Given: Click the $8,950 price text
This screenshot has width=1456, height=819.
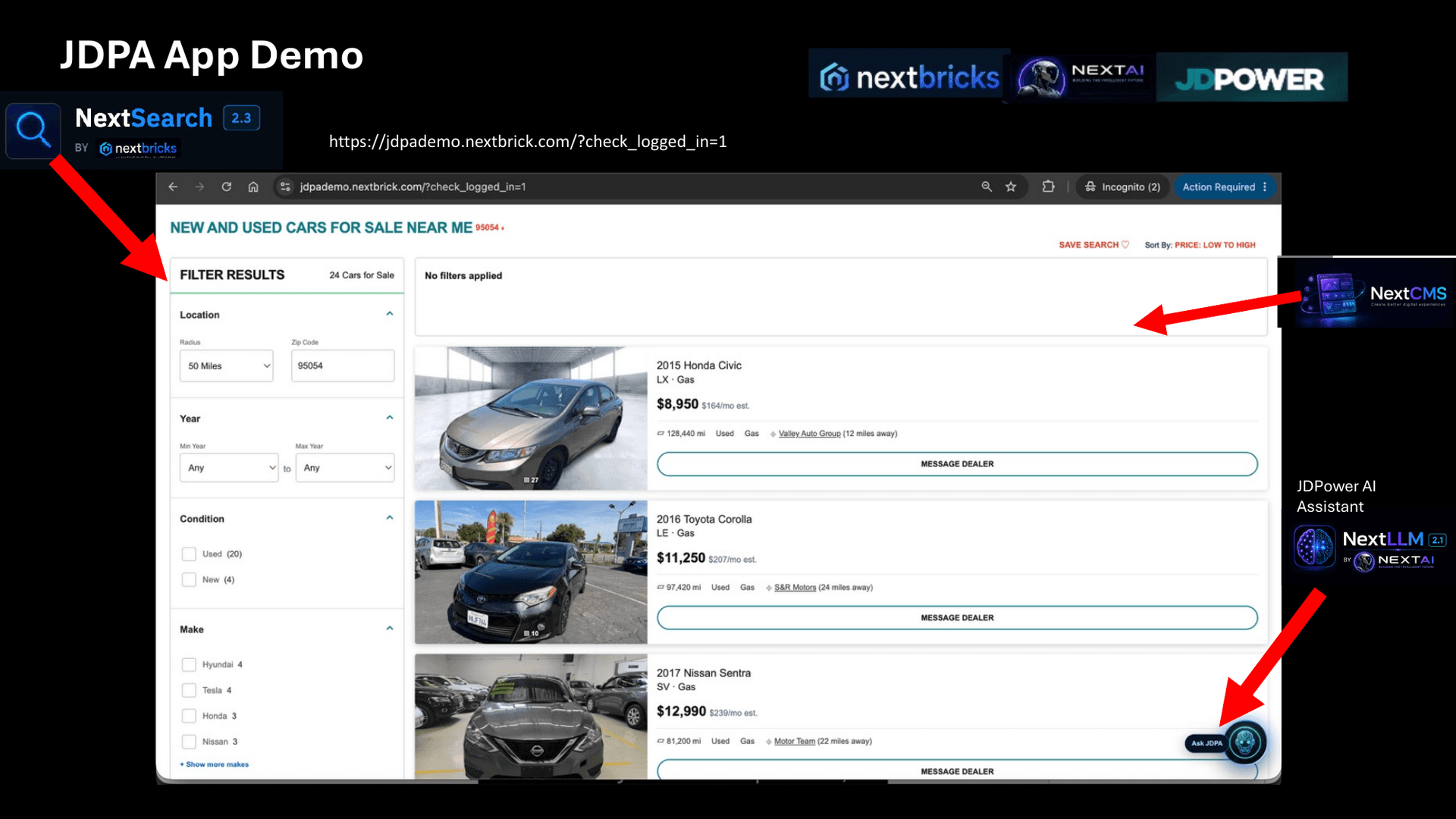Looking at the screenshot, I should (x=677, y=404).
